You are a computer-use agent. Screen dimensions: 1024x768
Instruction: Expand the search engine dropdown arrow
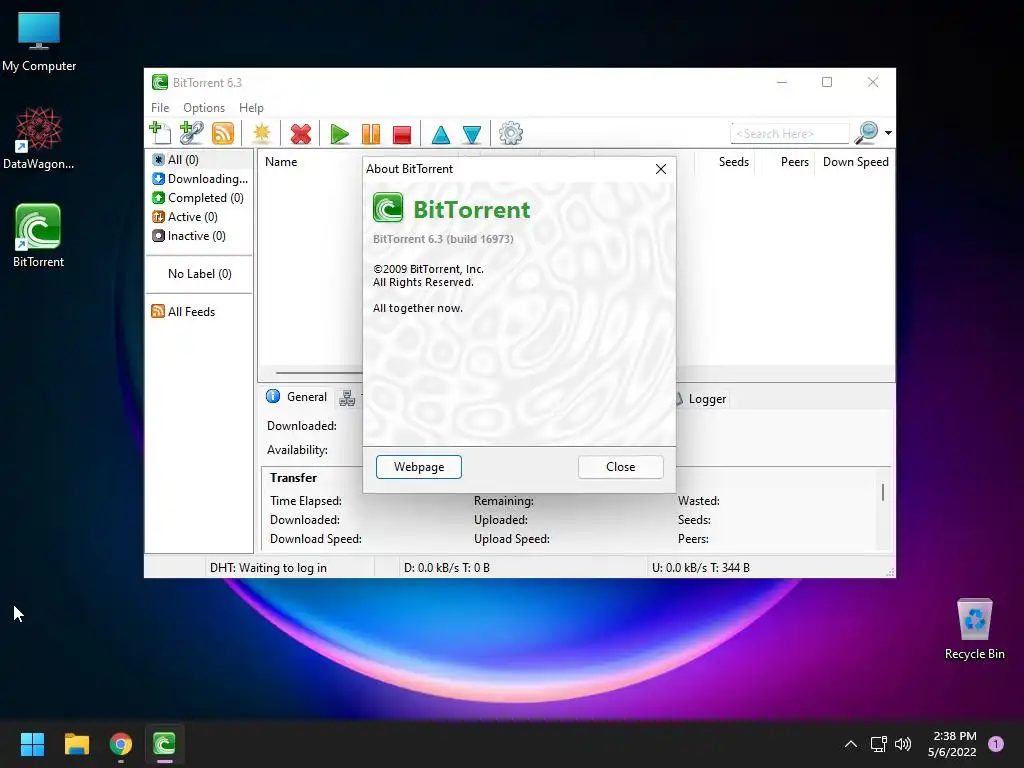pos(888,133)
